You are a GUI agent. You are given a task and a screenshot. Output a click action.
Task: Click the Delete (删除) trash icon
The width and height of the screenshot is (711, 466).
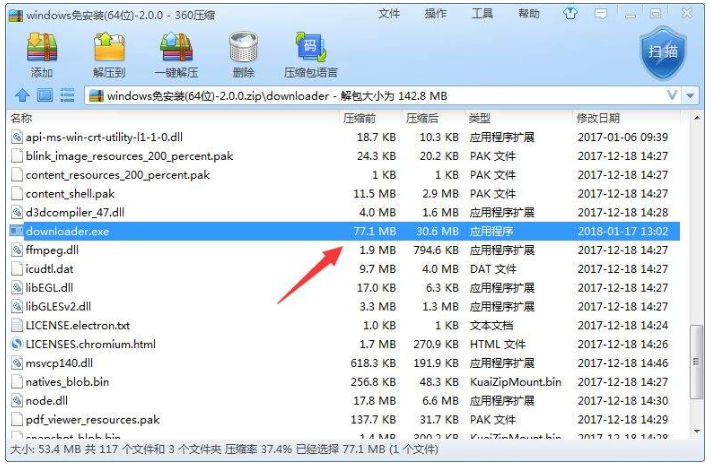(x=243, y=47)
